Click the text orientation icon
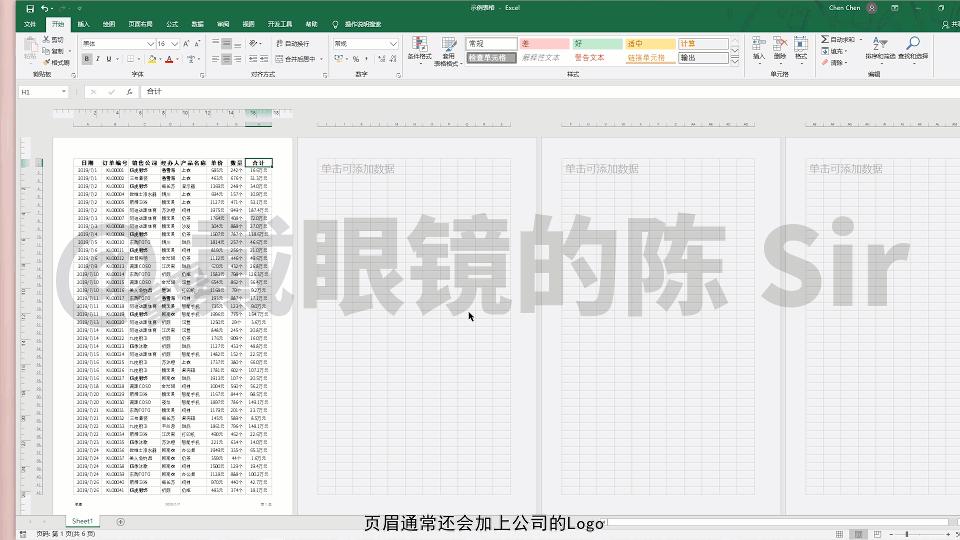The width and height of the screenshot is (960, 540). click(x=253, y=43)
